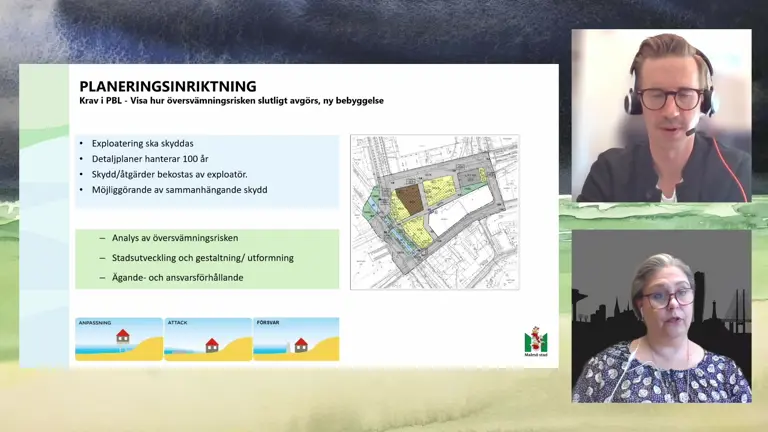Select the bottom presenter's video feed
Viewport: 768px width, 432px height.
pos(661,316)
